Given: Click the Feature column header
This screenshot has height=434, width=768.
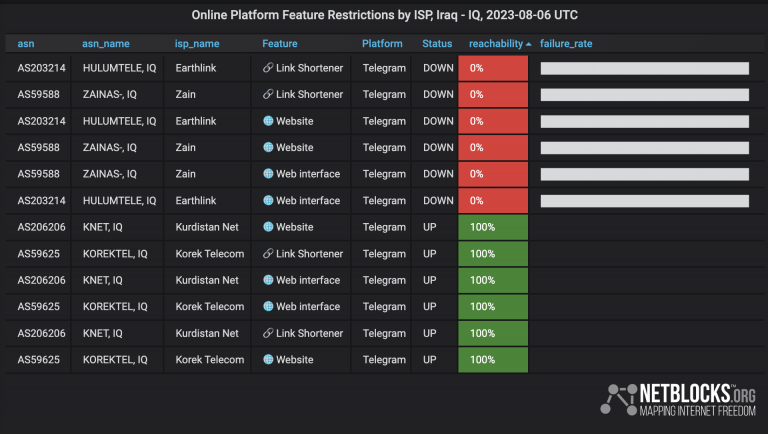Looking at the screenshot, I should click(280, 44).
